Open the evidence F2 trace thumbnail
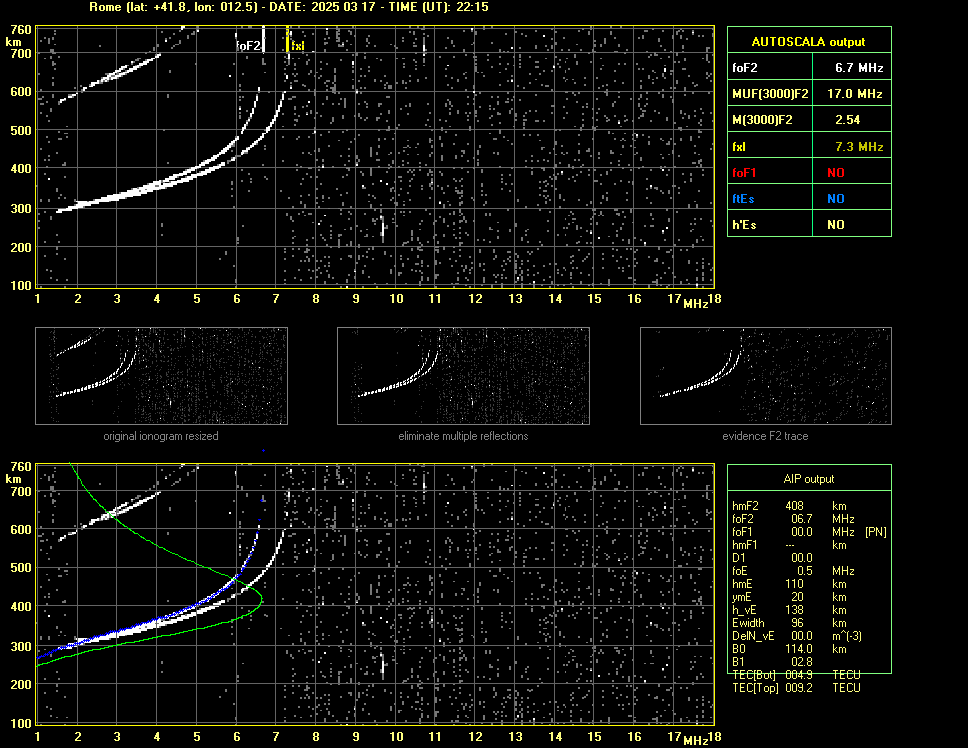 (x=766, y=376)
